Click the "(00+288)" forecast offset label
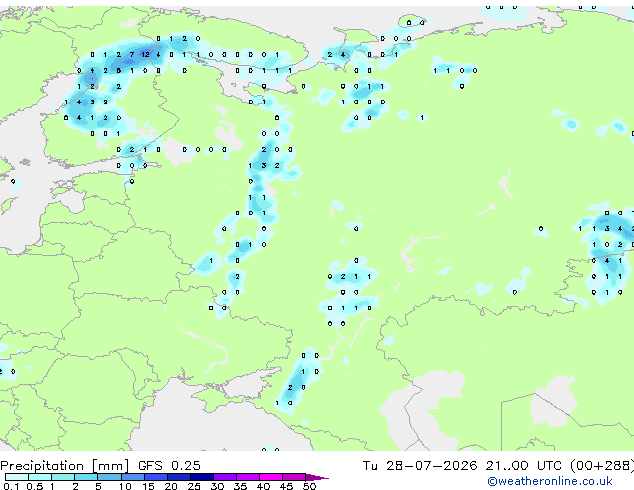 point(602,465)
